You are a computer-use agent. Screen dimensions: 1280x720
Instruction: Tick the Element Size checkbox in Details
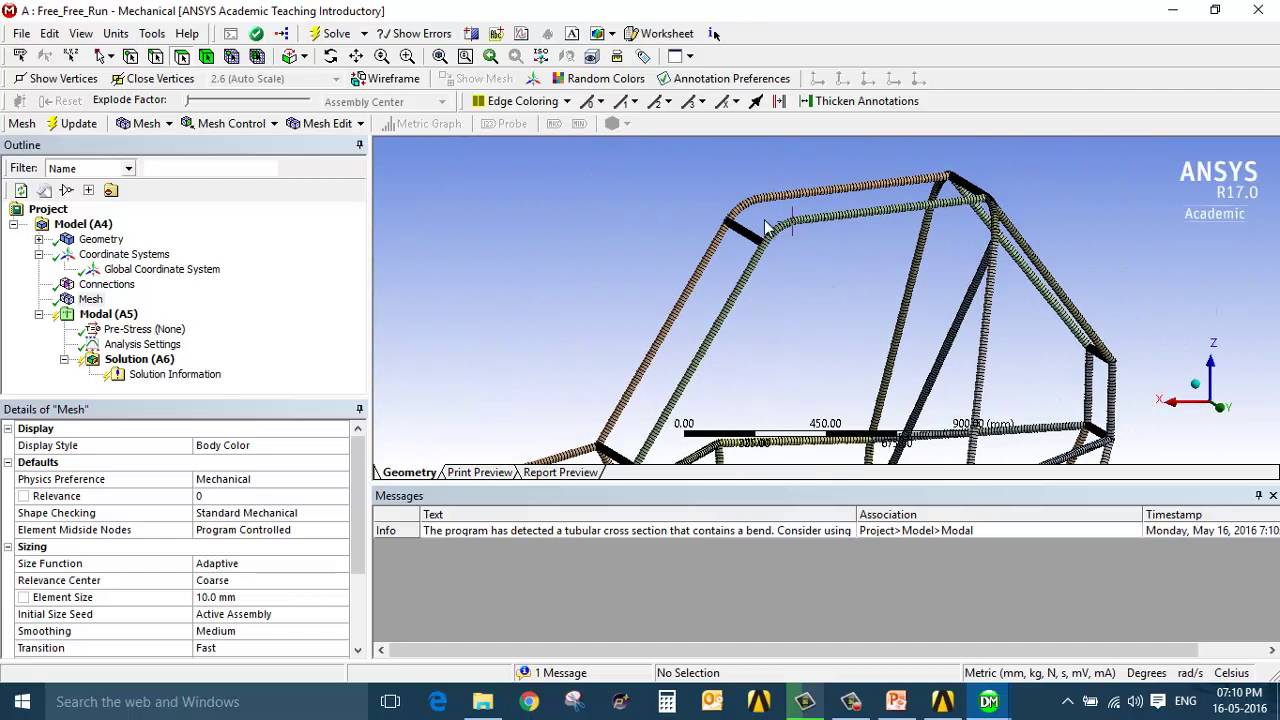(x=22, y=597)
